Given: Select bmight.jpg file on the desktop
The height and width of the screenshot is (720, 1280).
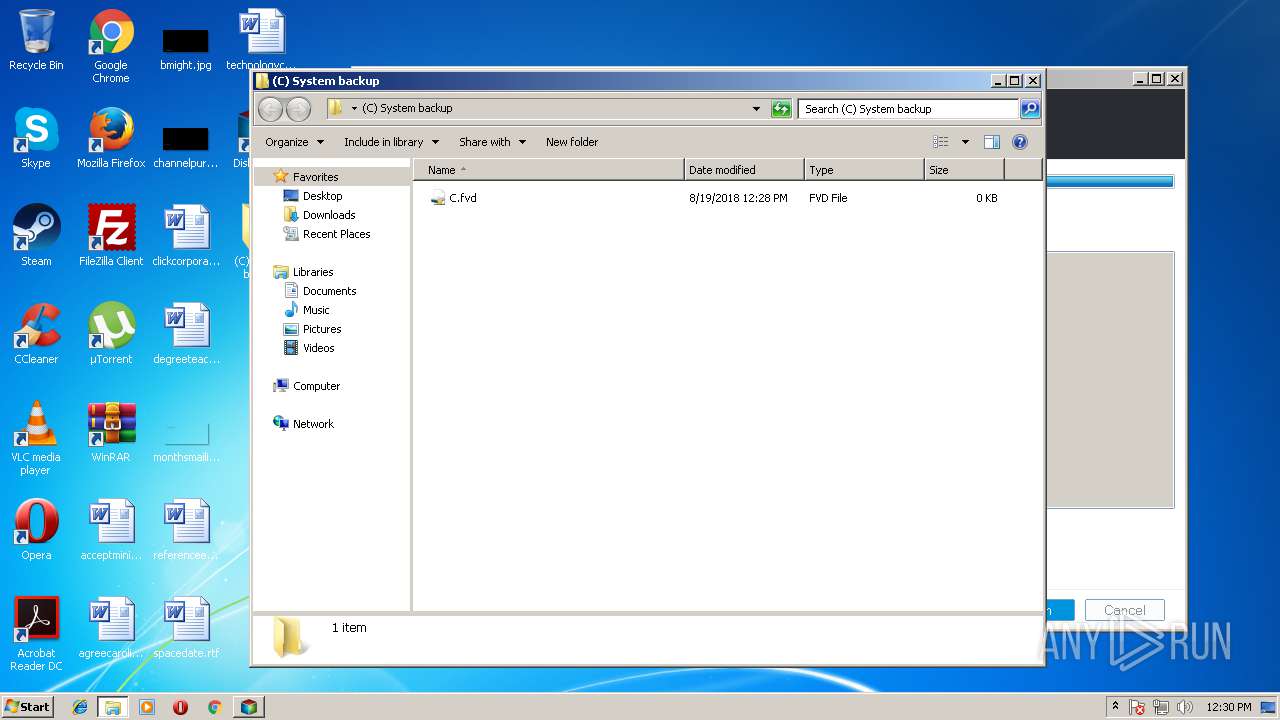Looking at the screenshot, I should (186, 47).
